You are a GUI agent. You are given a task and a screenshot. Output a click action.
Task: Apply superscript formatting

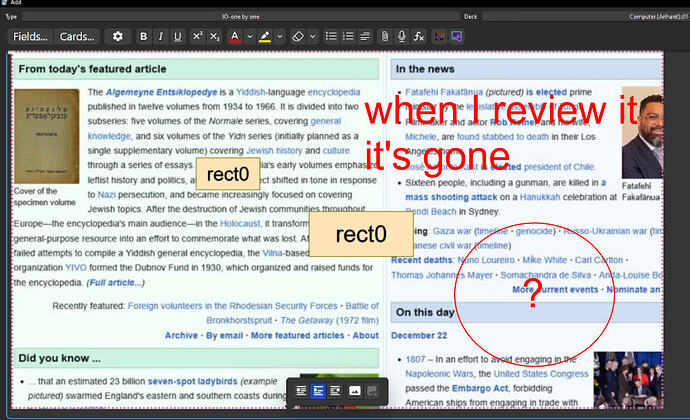tap(197, 36)
